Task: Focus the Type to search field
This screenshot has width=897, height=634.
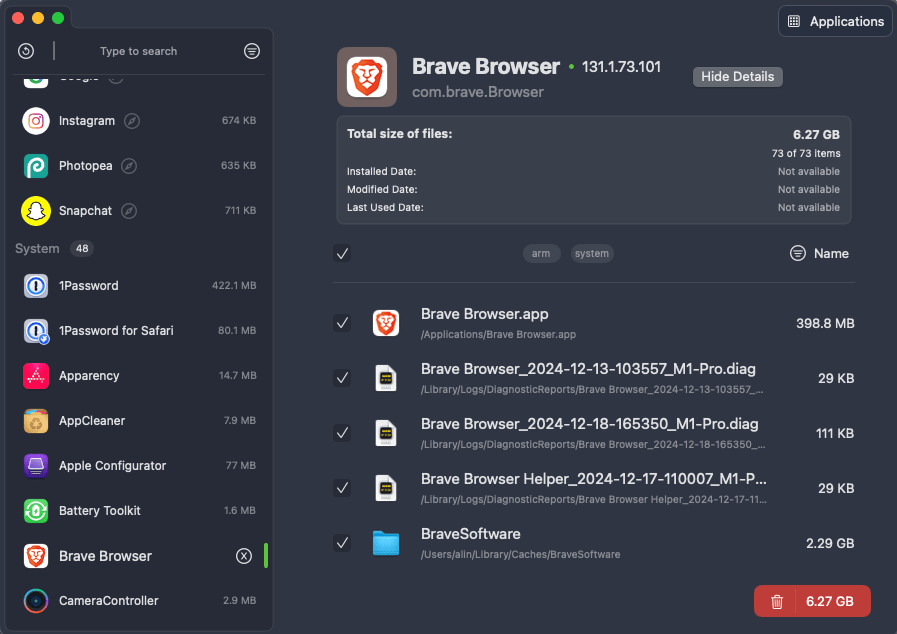Action: point(138,51)
